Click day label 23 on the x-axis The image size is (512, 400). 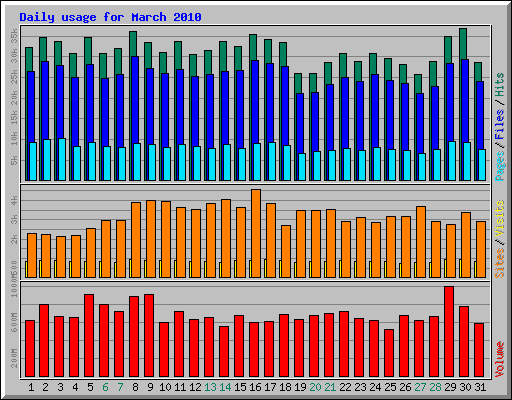point(360,387)
